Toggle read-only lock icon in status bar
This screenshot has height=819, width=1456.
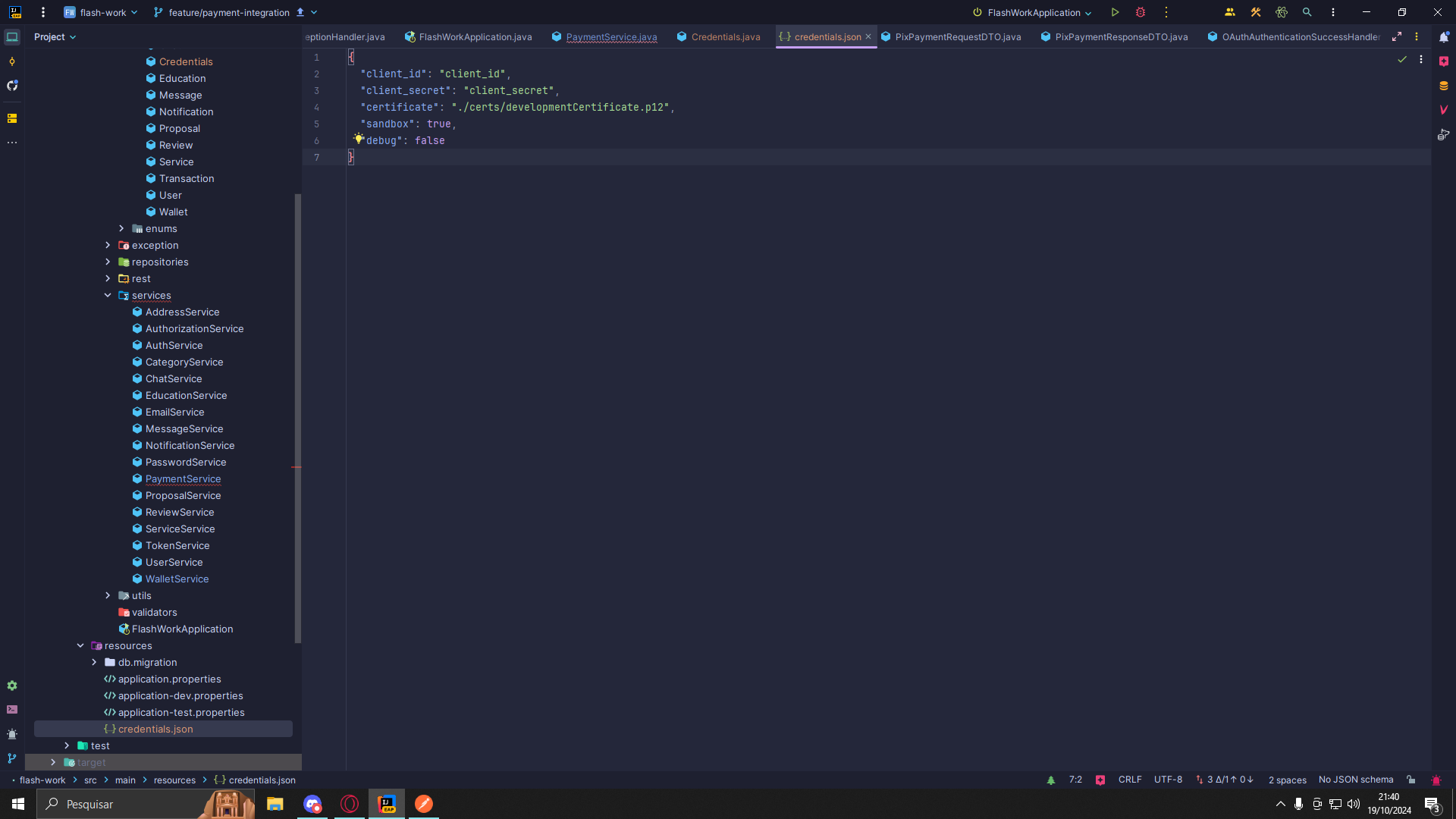1411,780
